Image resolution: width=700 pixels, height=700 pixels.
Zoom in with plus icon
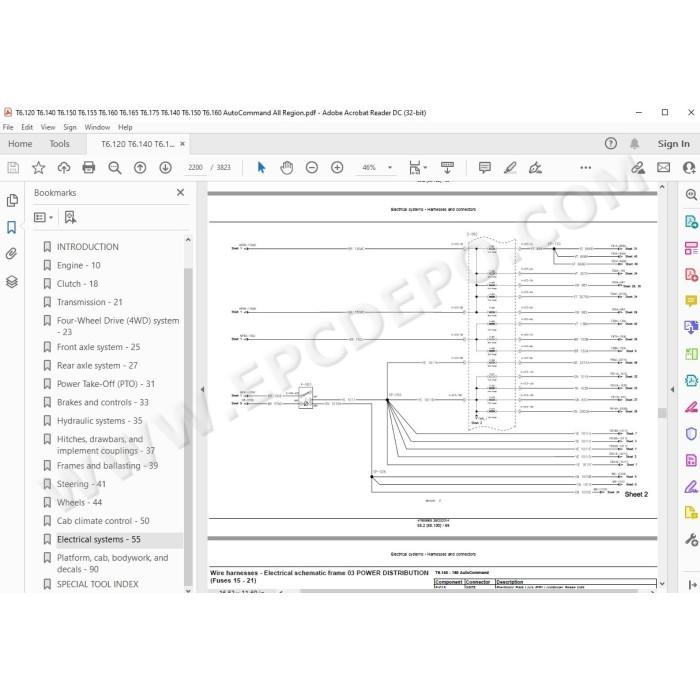tap(337, 168)
